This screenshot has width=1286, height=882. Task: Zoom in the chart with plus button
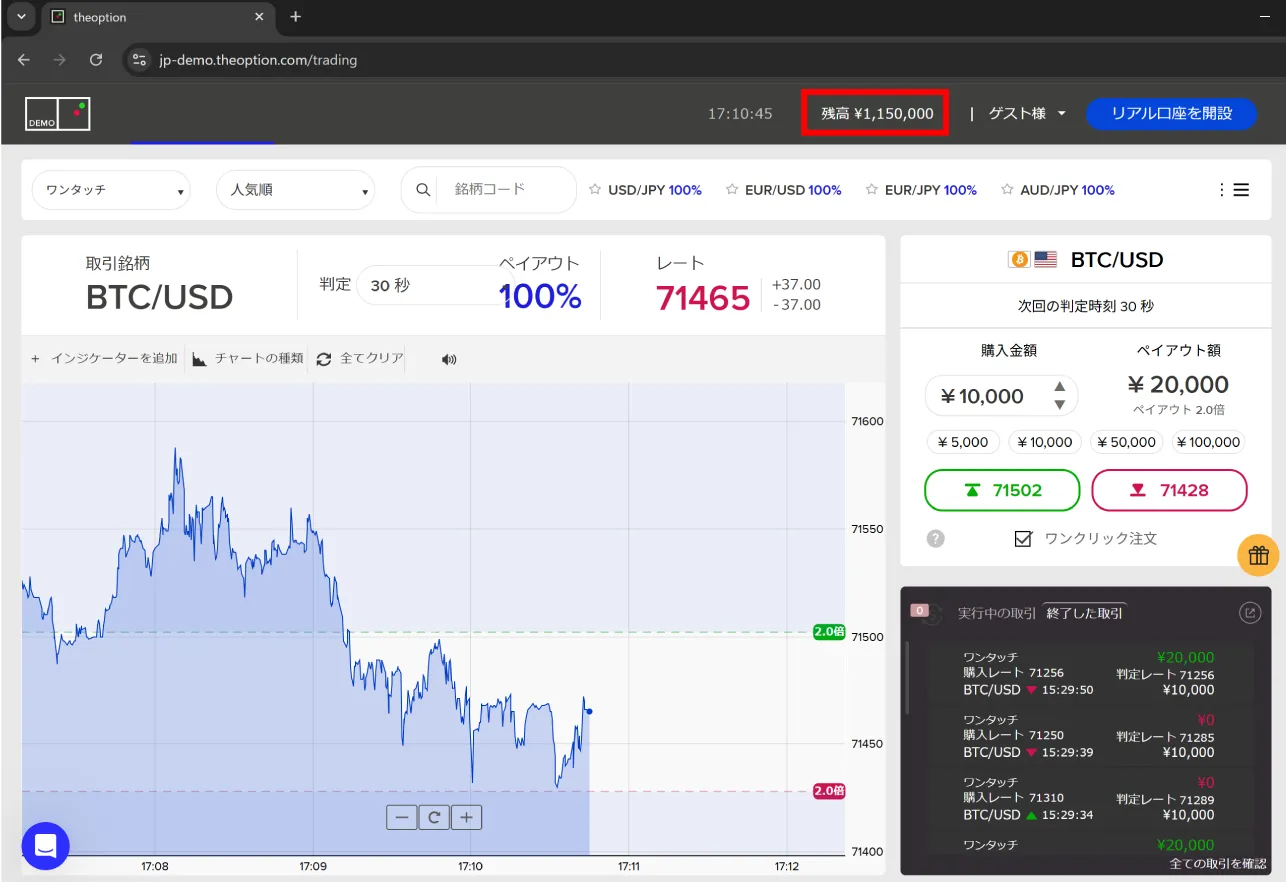[466, 817]
